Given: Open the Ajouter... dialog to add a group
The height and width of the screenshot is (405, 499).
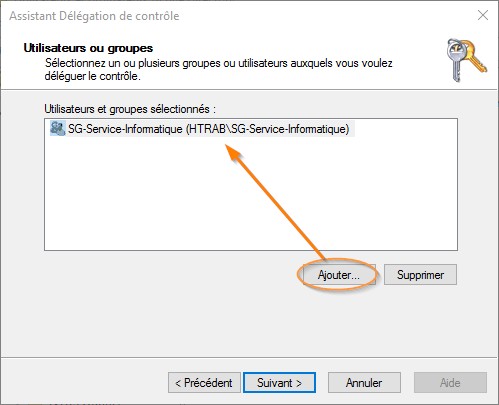Looking at the screenshot, I should click(x=339, y=275).
